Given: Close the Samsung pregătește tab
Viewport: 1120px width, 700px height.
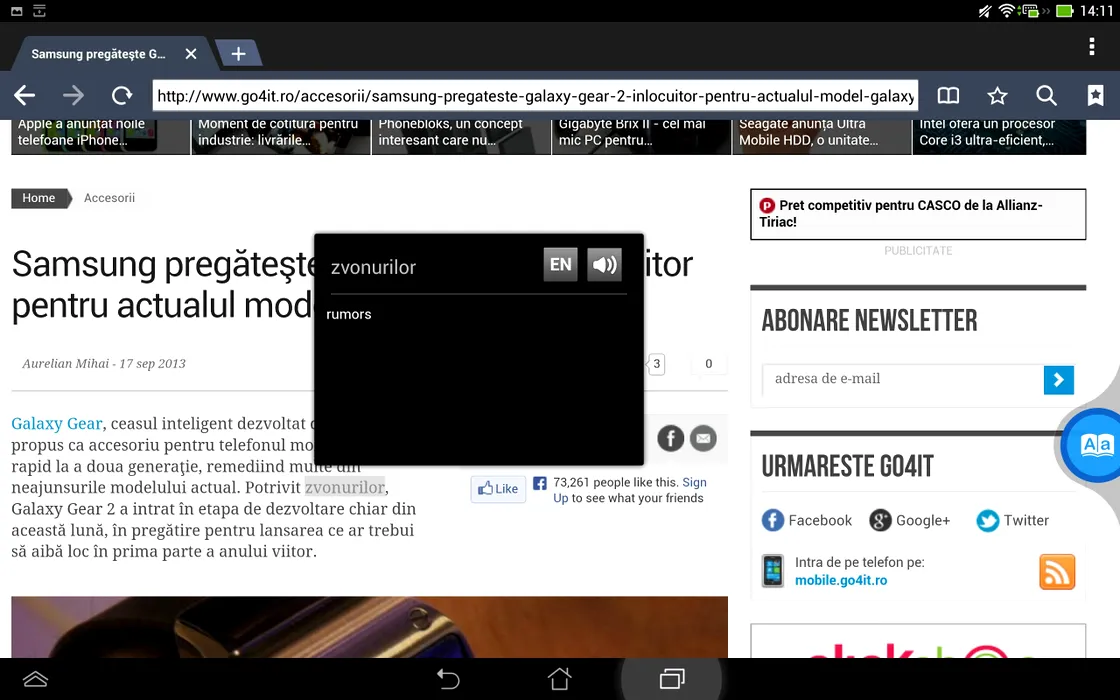Looking at the screenshot, I should coord(191,54).
